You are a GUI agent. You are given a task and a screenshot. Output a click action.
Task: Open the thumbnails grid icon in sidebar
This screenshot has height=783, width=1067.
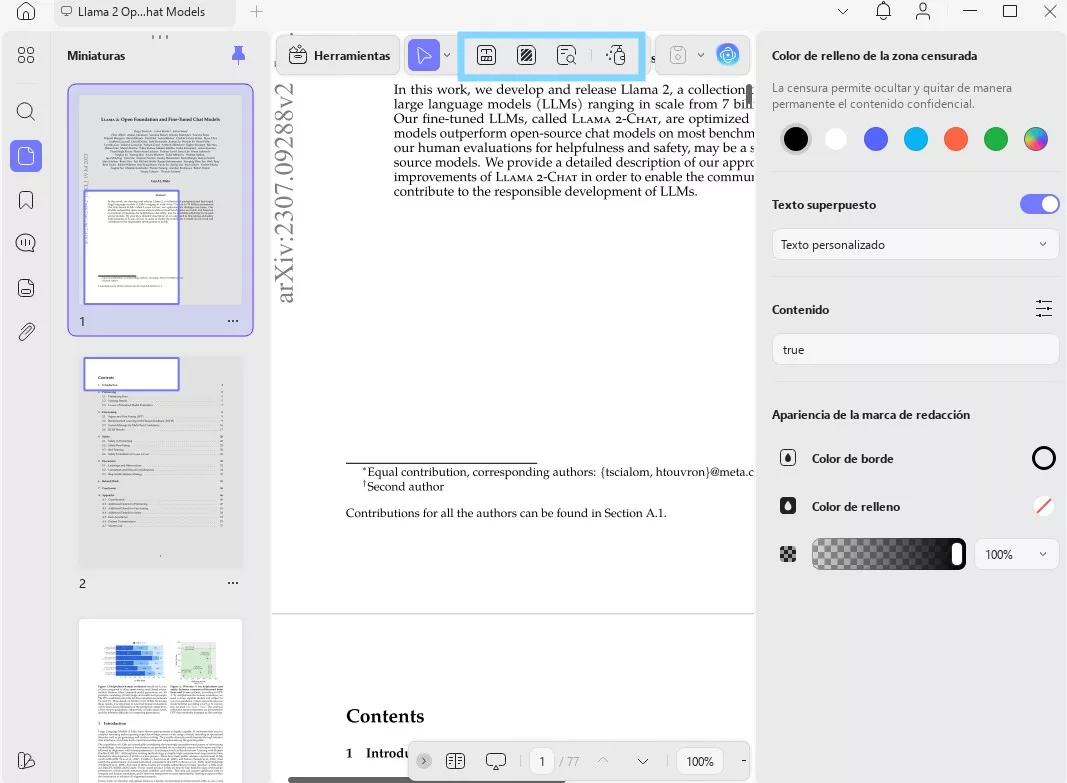tap(26, 55)
